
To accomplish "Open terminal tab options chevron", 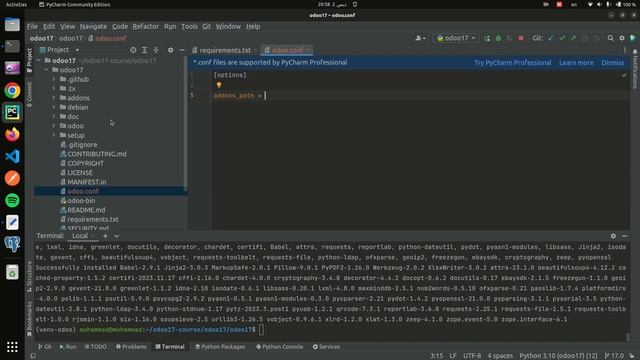I will point(117,236).
